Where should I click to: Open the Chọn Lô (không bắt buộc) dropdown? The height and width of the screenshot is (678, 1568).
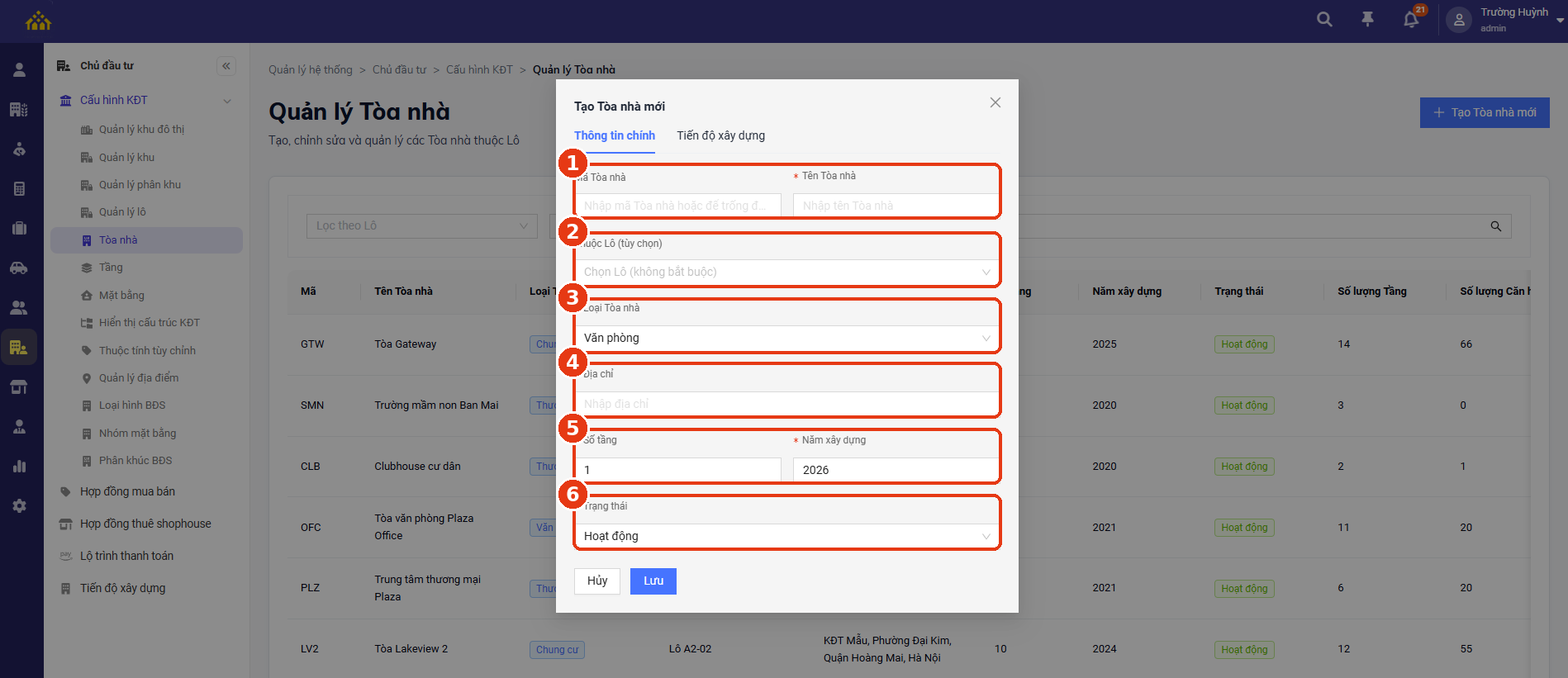(x=786, y=272)
